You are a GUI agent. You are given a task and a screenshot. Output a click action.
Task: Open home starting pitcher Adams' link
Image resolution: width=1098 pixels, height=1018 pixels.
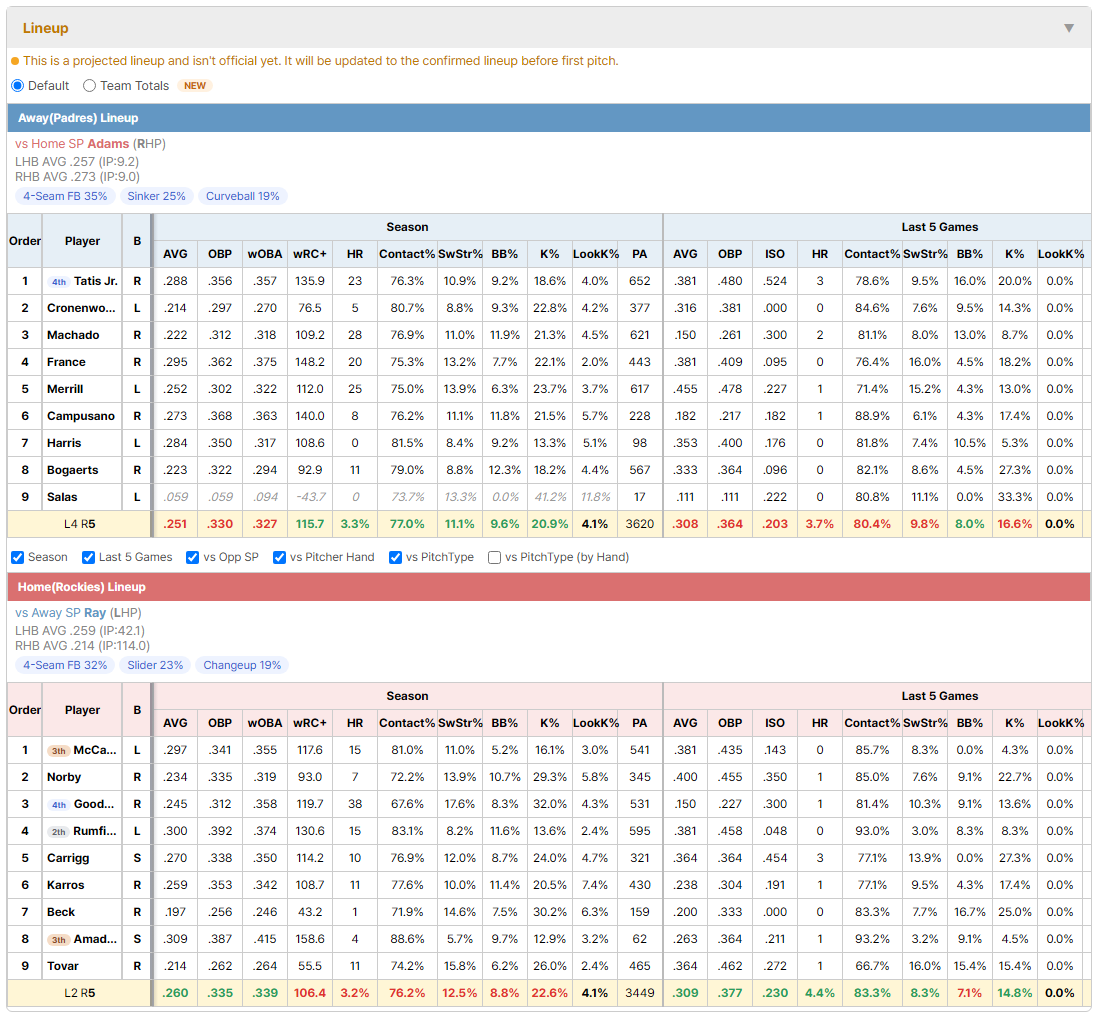(108, 144)
